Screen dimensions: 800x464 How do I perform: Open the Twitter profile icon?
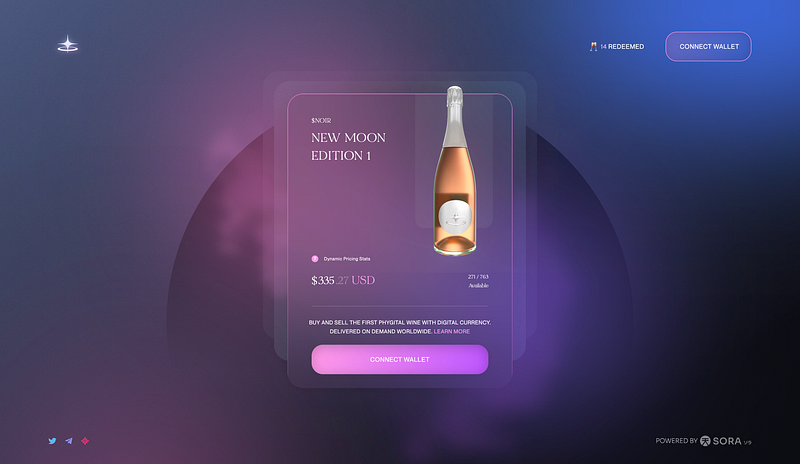(x=52, y=441)
